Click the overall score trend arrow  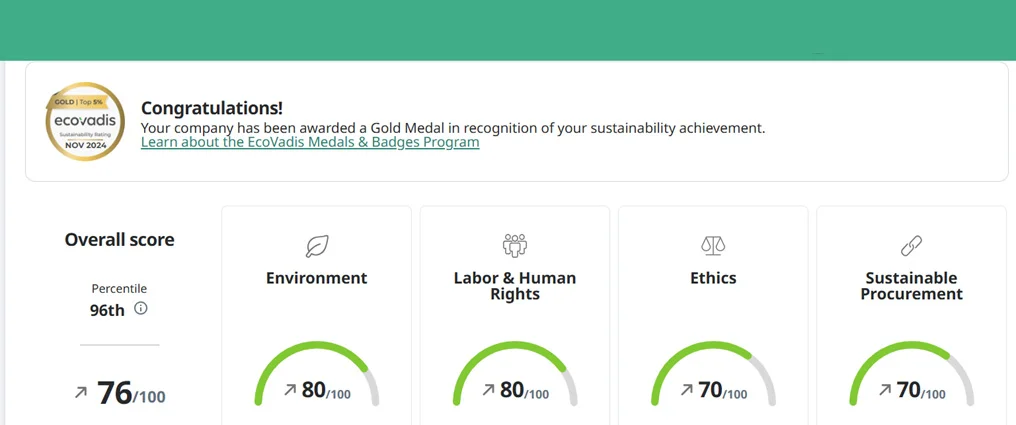81,394
